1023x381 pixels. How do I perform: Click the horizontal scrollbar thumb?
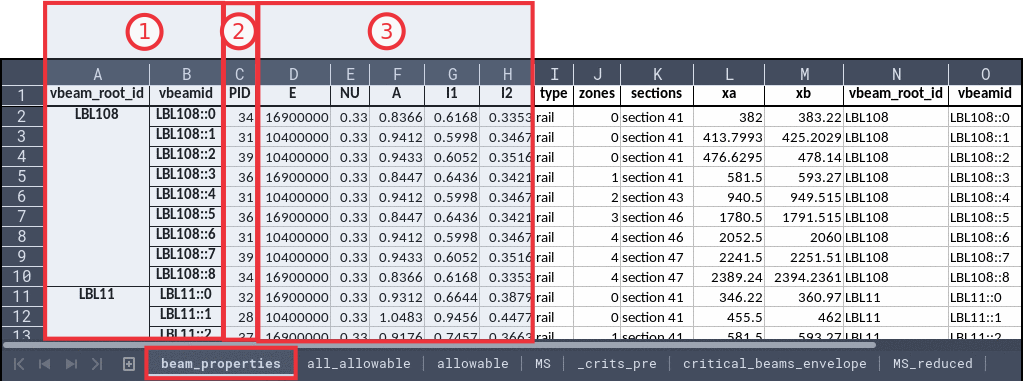click(x=439, y=344)
